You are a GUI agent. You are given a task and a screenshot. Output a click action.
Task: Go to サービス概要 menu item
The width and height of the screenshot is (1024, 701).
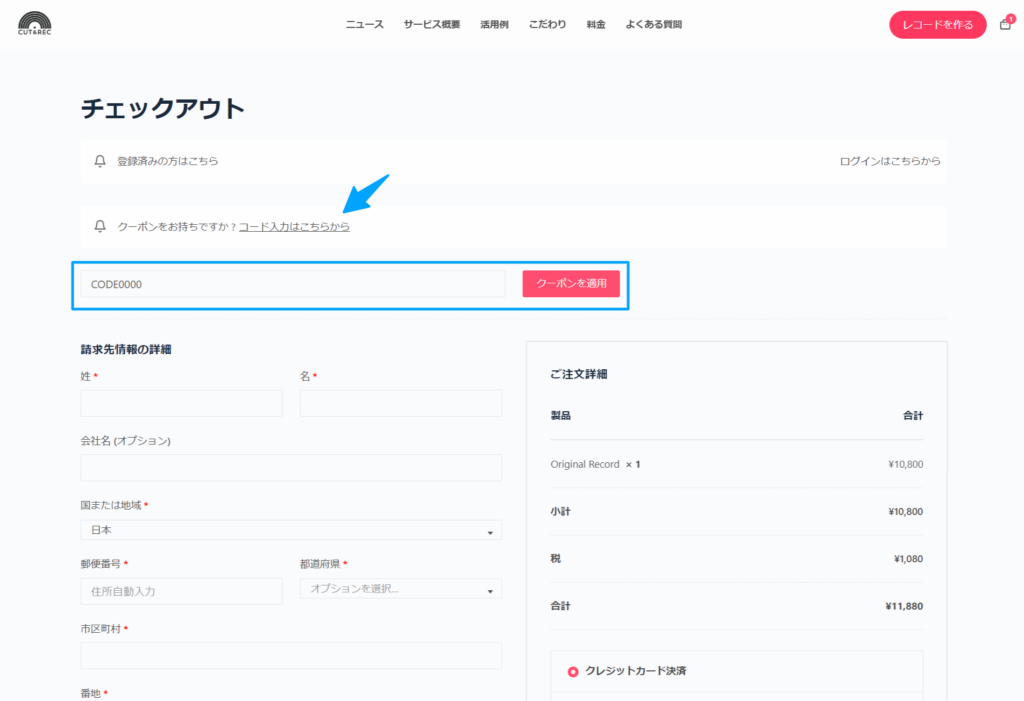[432, 25]
